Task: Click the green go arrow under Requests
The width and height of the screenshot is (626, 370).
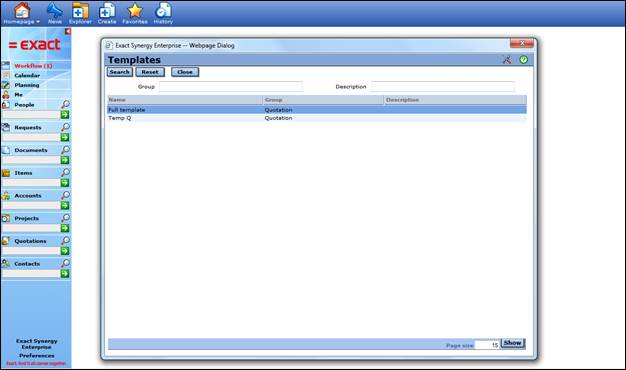Action: 65,137
